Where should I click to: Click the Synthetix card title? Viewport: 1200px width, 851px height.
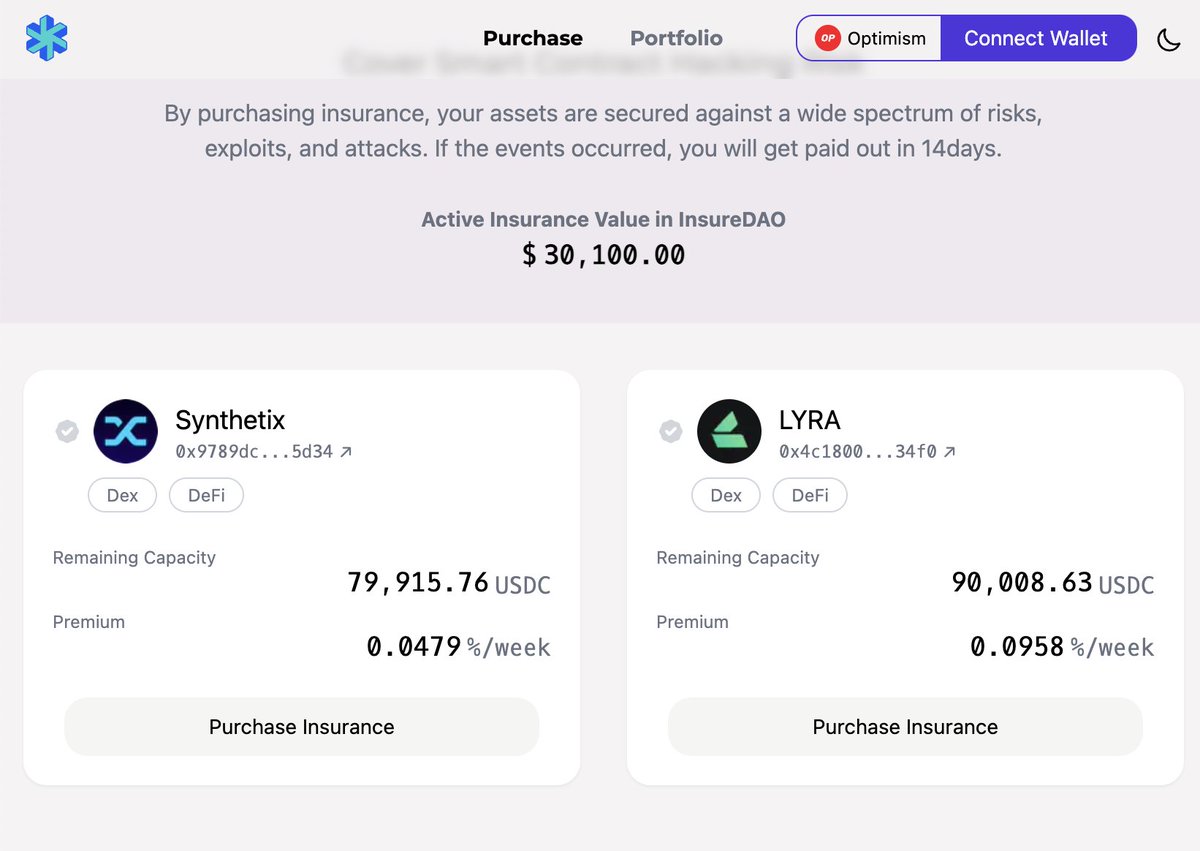pyautogui.click(x=230, y=419)
